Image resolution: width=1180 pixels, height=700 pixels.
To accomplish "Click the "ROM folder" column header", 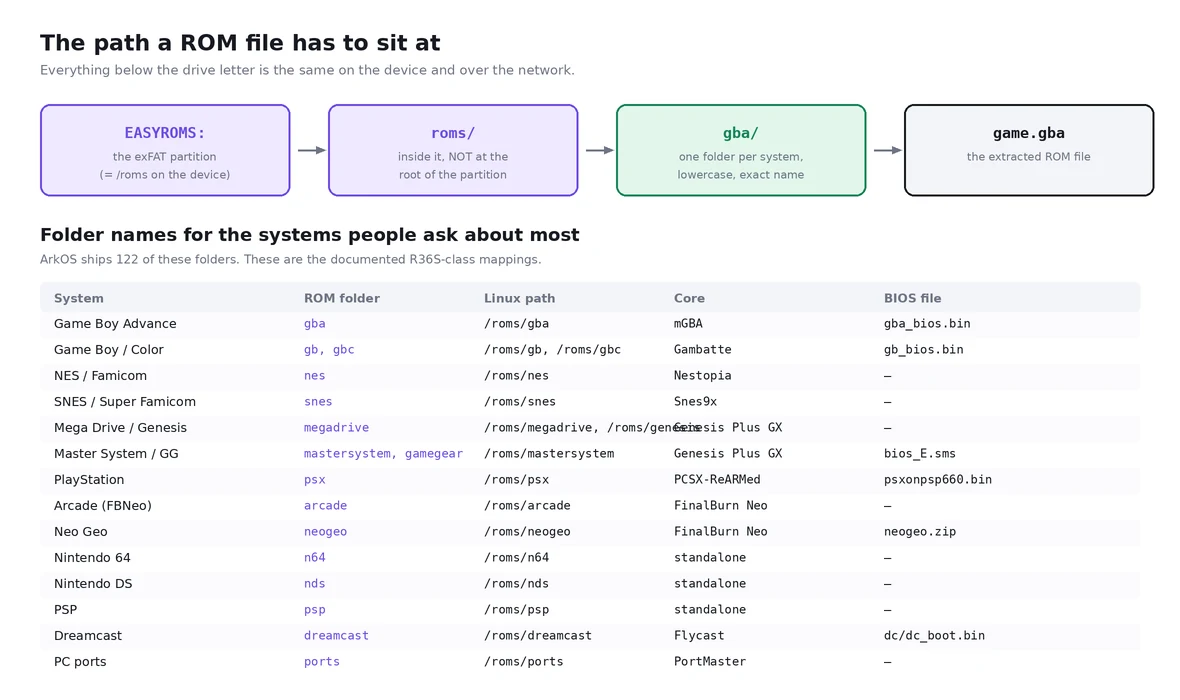I will [342, 298].
